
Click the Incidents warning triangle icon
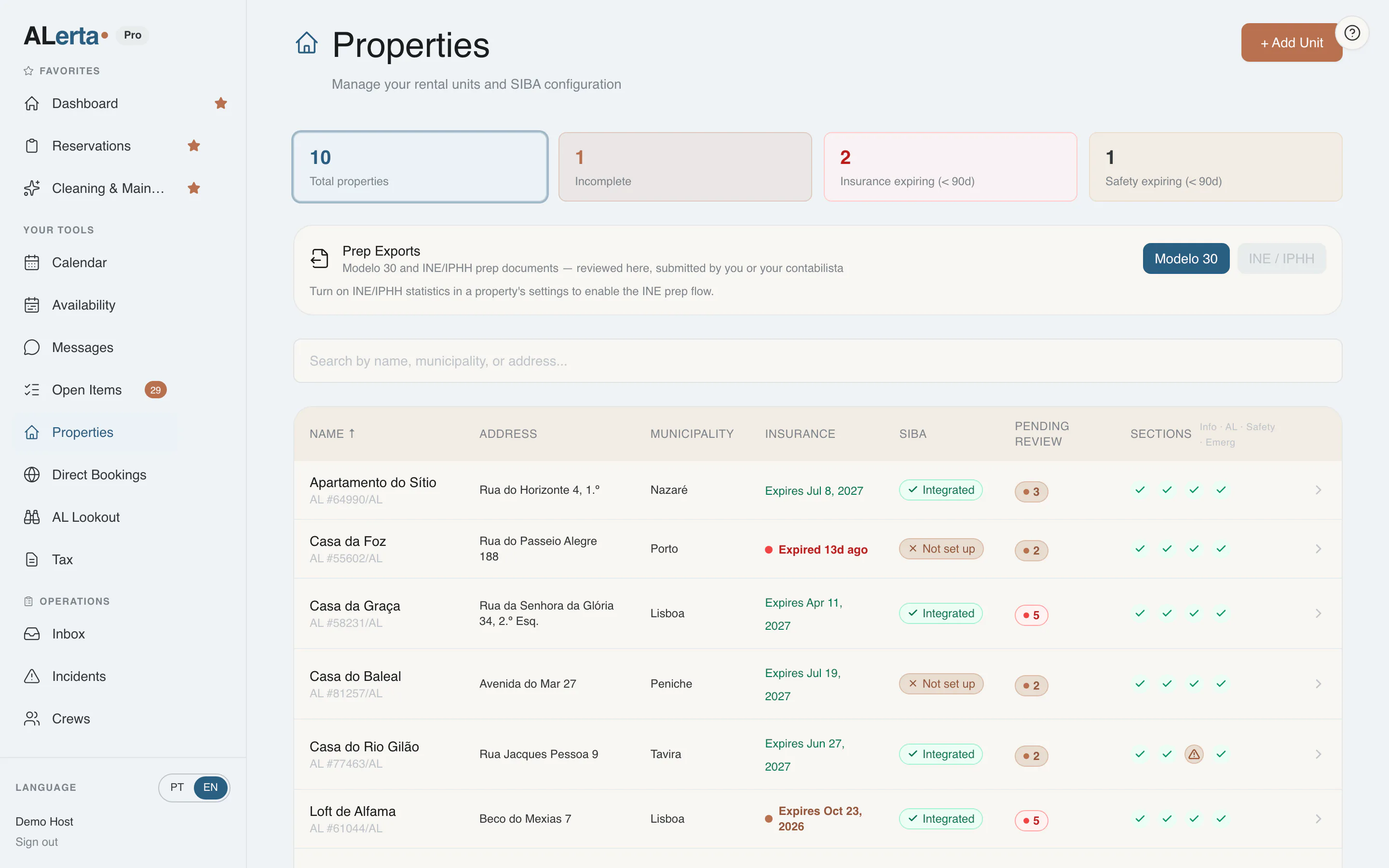(32, 676)
